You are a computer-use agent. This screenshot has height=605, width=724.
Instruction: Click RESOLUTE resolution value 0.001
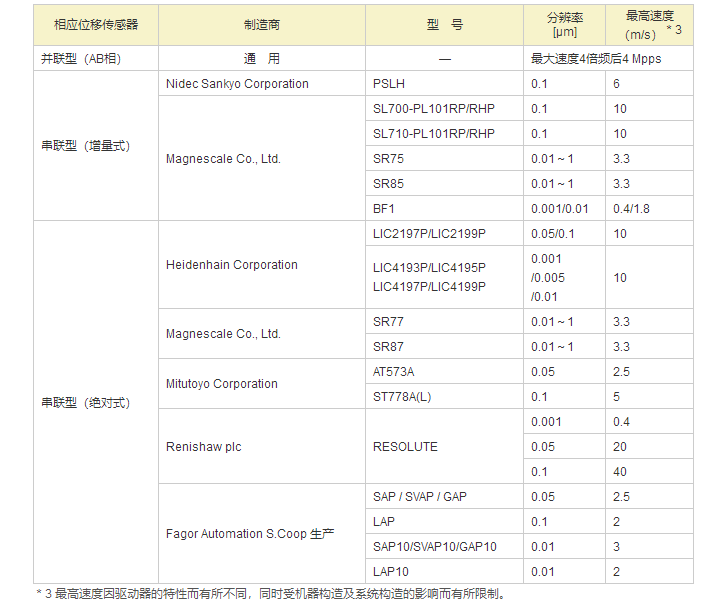(564, 421)
